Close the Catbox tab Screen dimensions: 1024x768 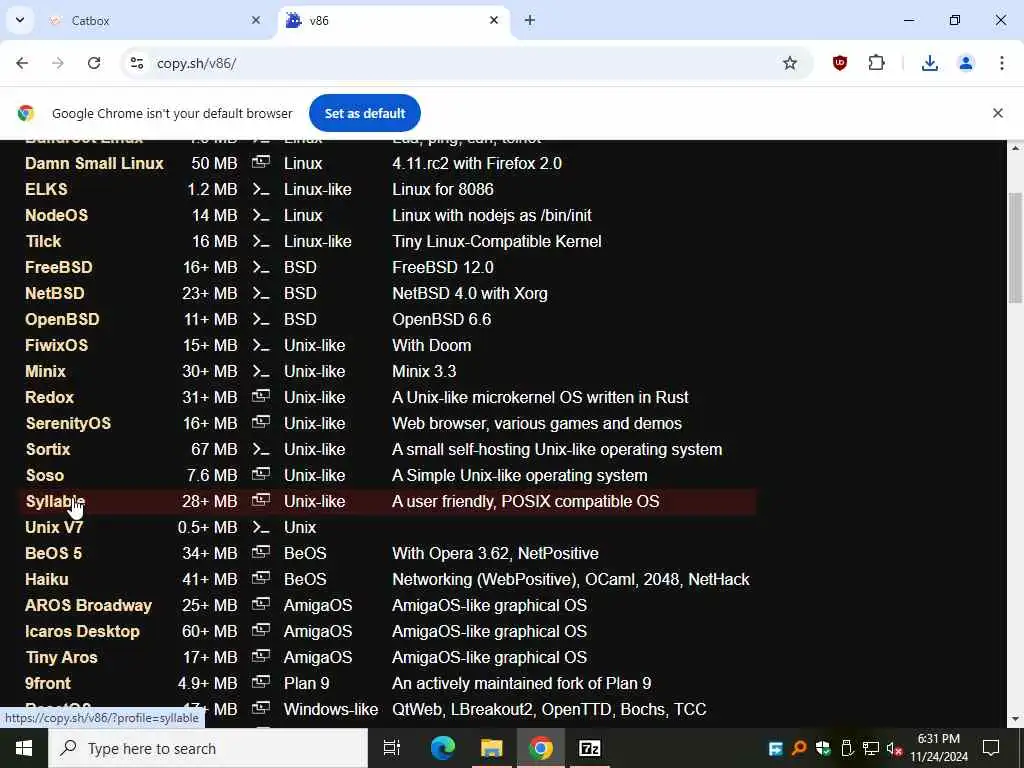click(x=256, y=20)
